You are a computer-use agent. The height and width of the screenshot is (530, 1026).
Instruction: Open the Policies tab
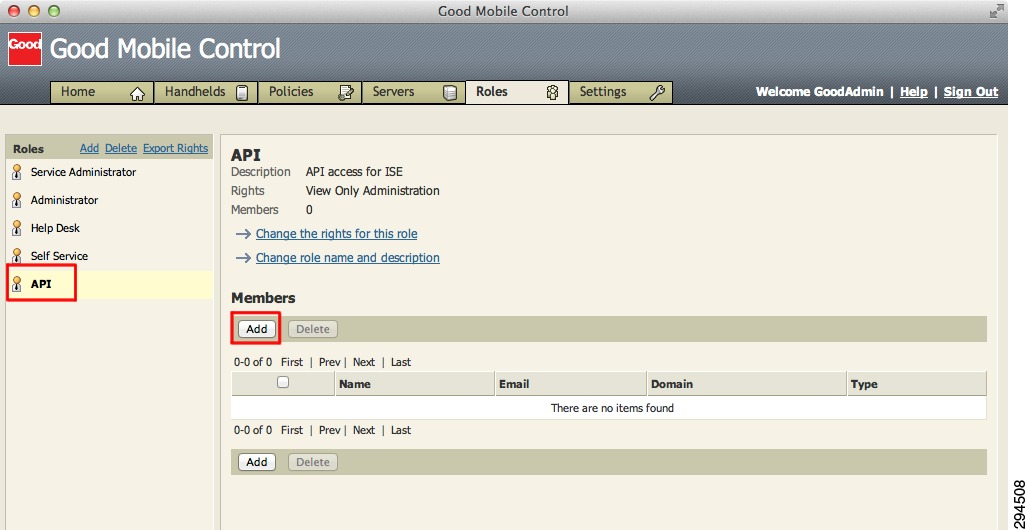pyautogui.click(x=310, y=92)
